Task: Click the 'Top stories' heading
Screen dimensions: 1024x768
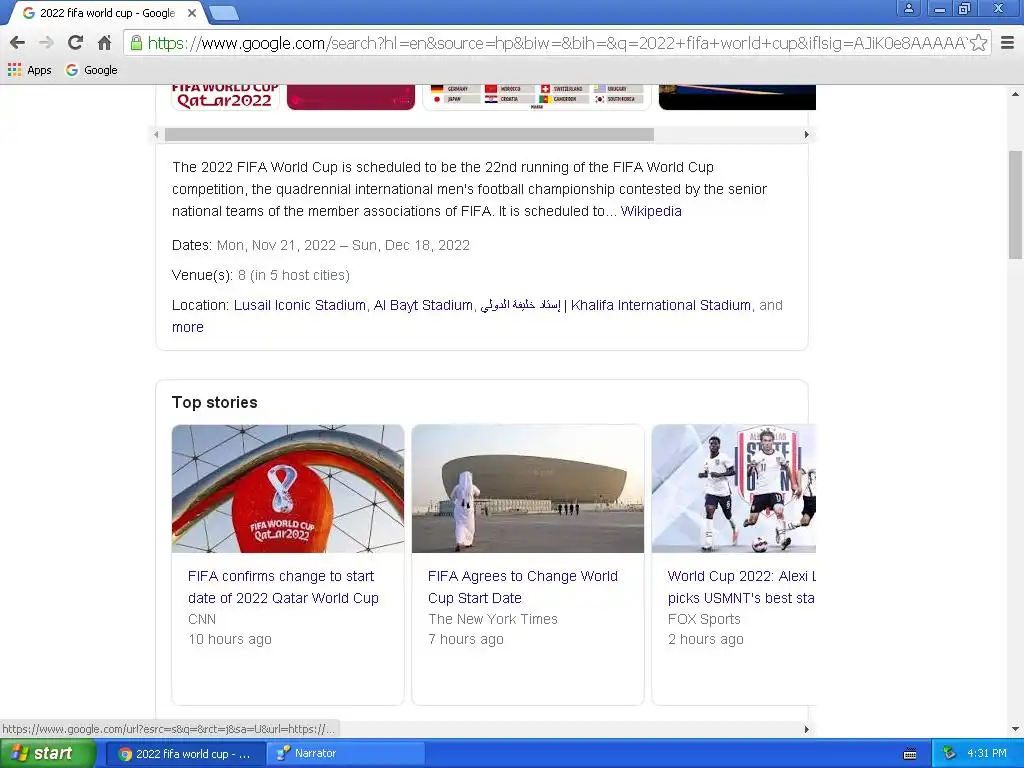Action: pos(215,402)
